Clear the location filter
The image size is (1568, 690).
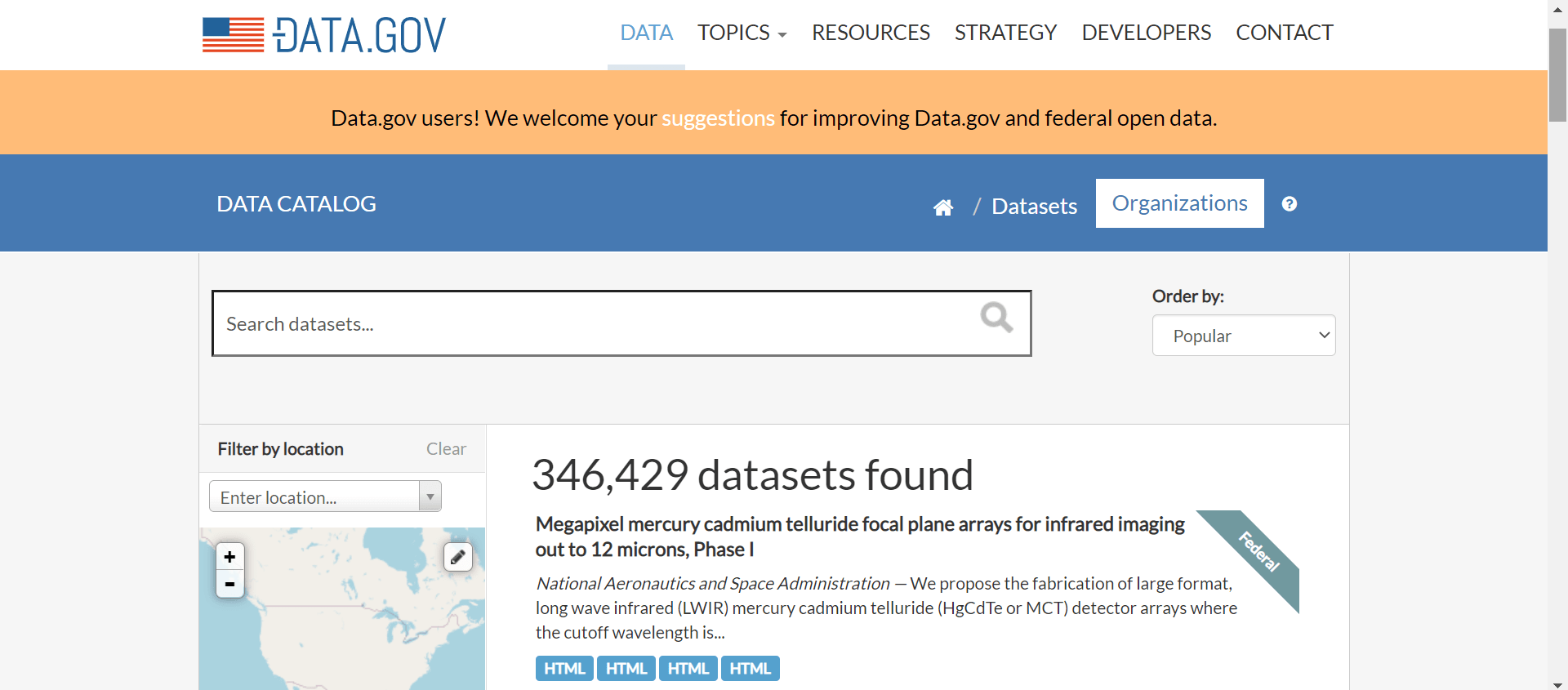coord(446,449)
